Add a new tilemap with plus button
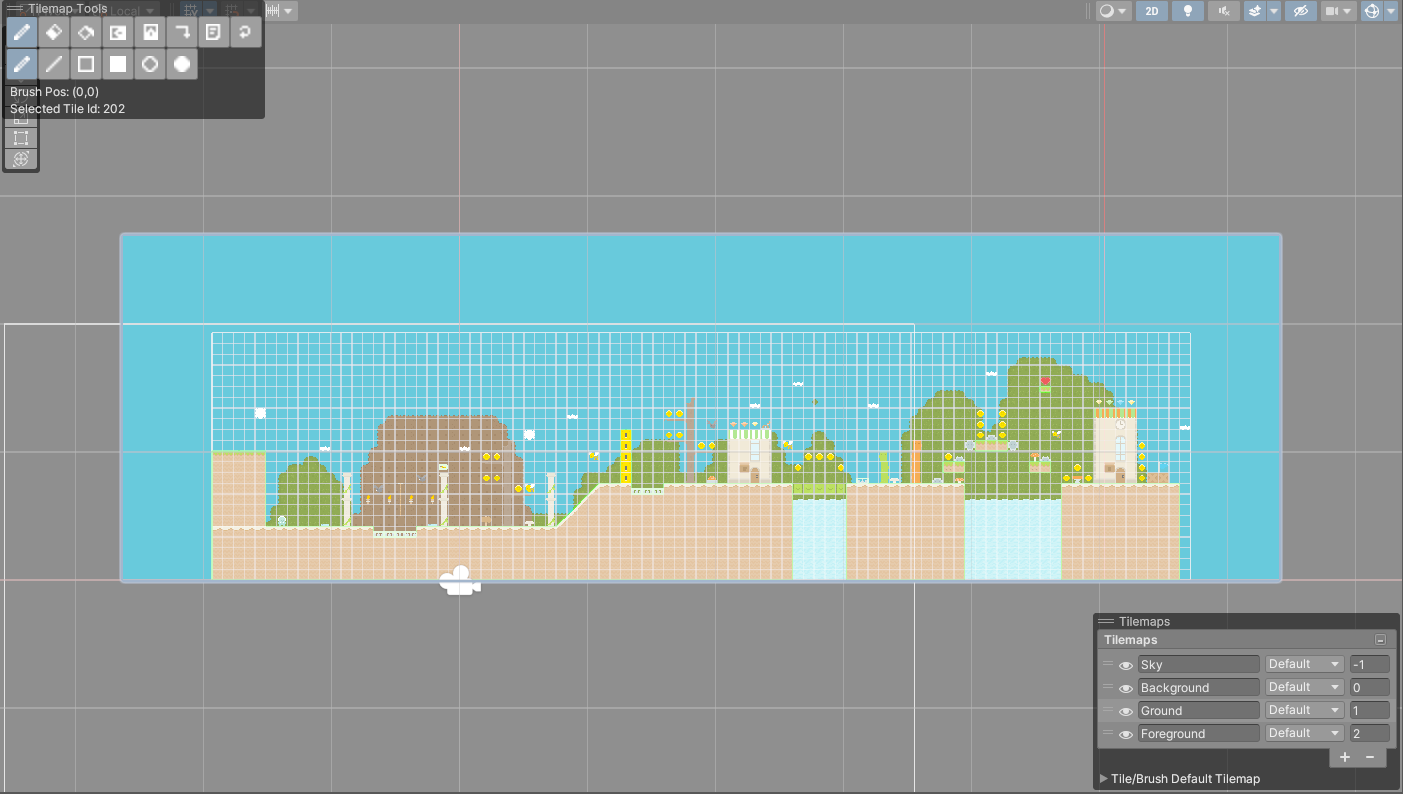1403x794 pixels. pos(1345,757)
